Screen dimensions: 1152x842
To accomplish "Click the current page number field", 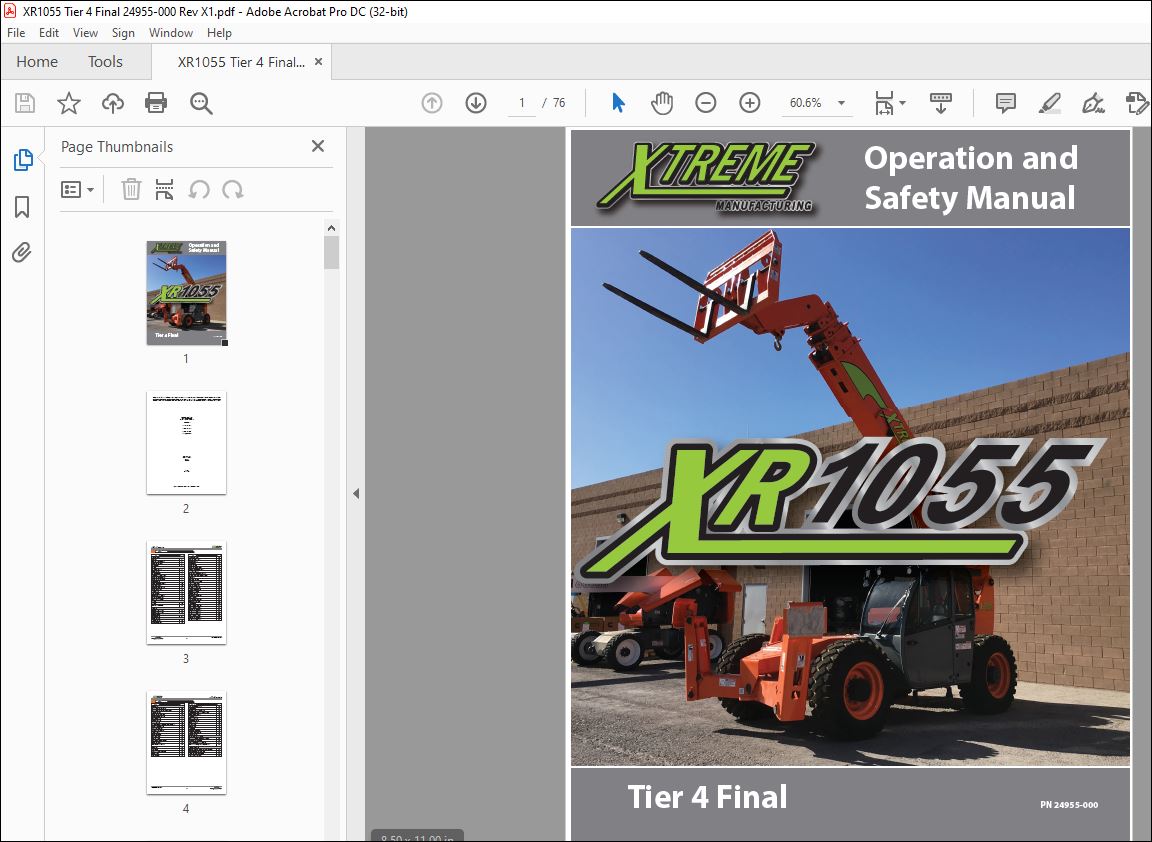I will pyautogui.click(x=522, y=103).
